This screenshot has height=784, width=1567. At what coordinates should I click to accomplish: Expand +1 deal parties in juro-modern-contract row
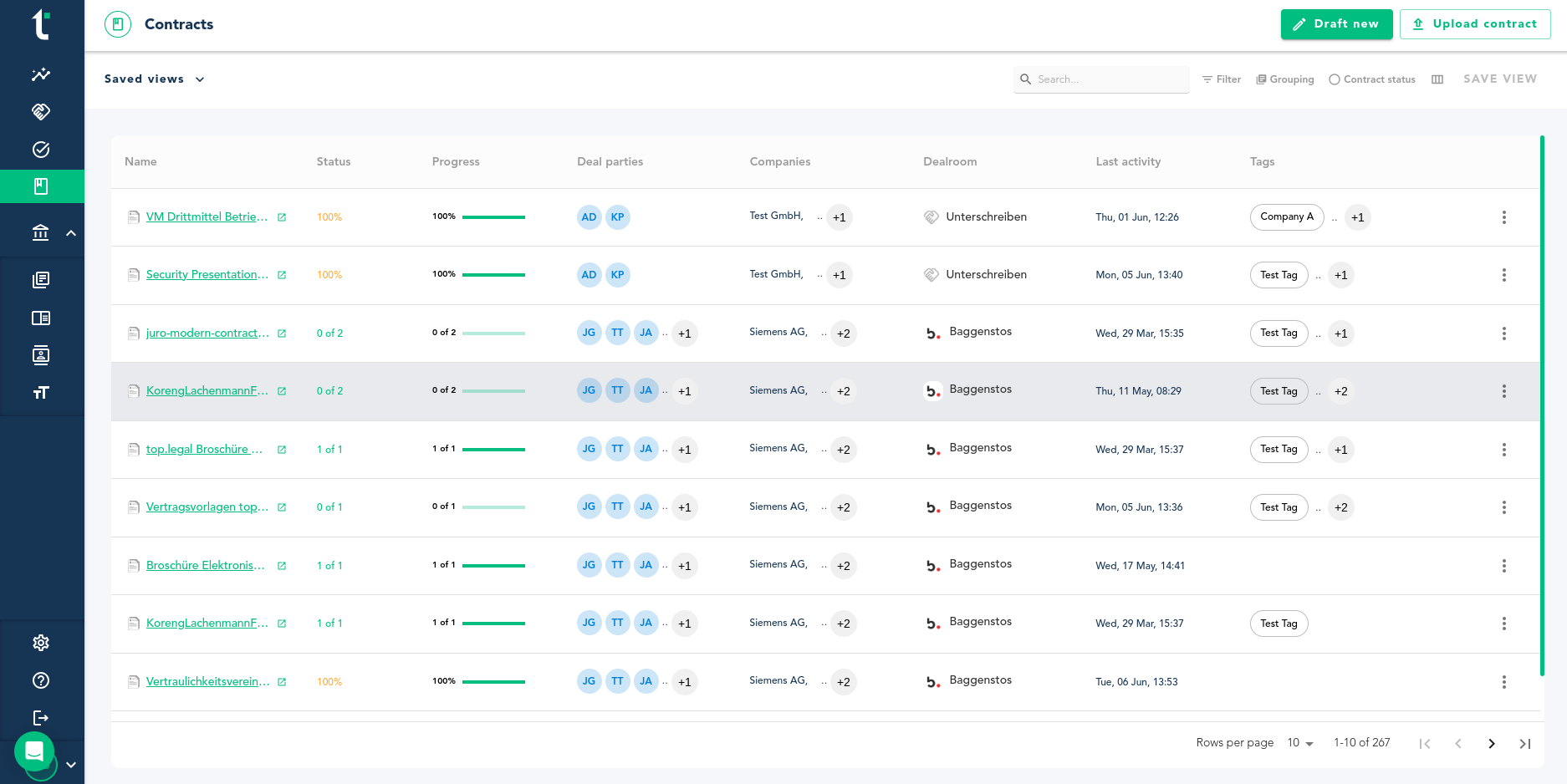pos(684,333)
